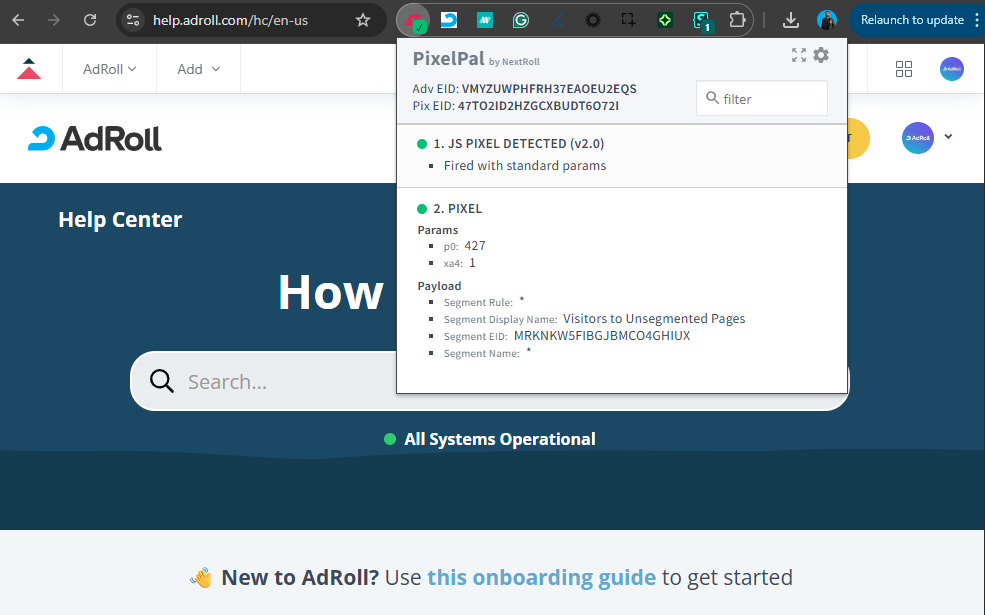The height and width of the screenshot is (615, 985).
Task: Click the Grammarly extension icon
Action: (520, 20)
